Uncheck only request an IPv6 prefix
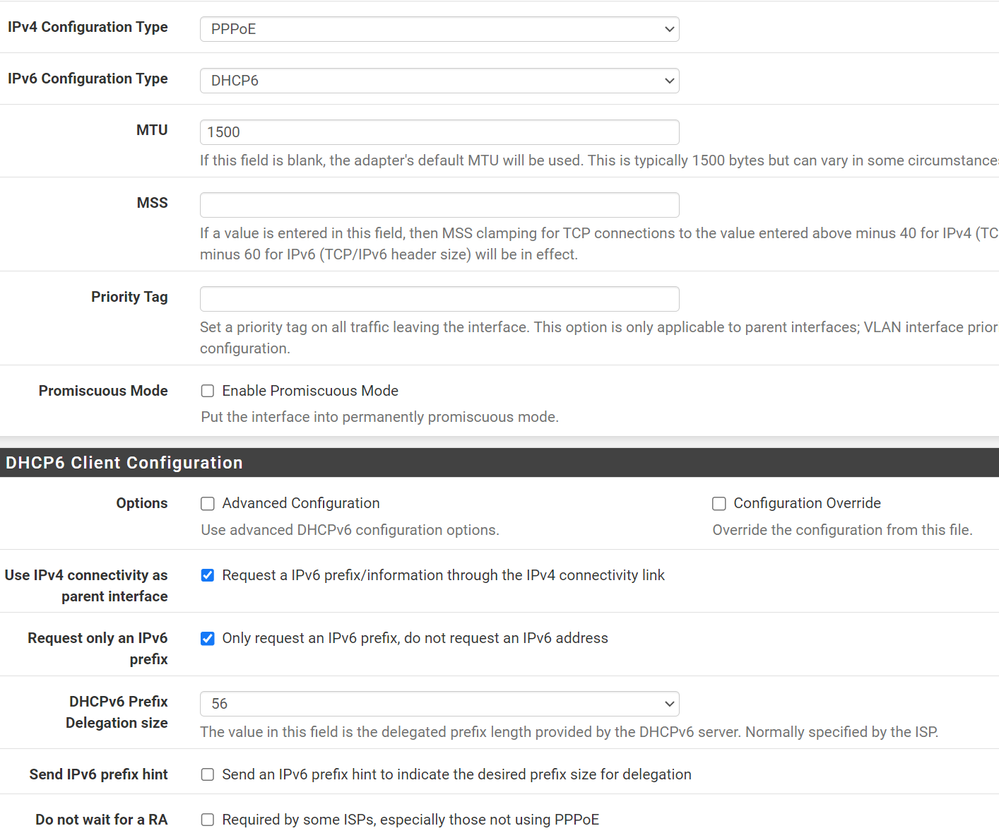 pos(207,638)
